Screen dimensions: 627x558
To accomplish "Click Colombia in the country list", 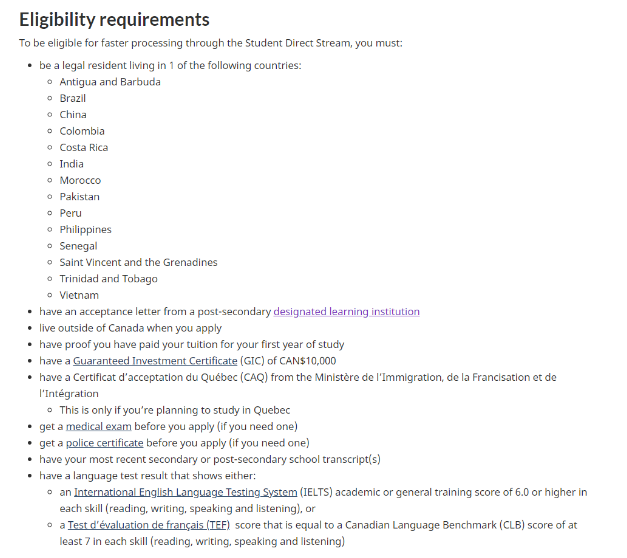I will tap(82, 131).
